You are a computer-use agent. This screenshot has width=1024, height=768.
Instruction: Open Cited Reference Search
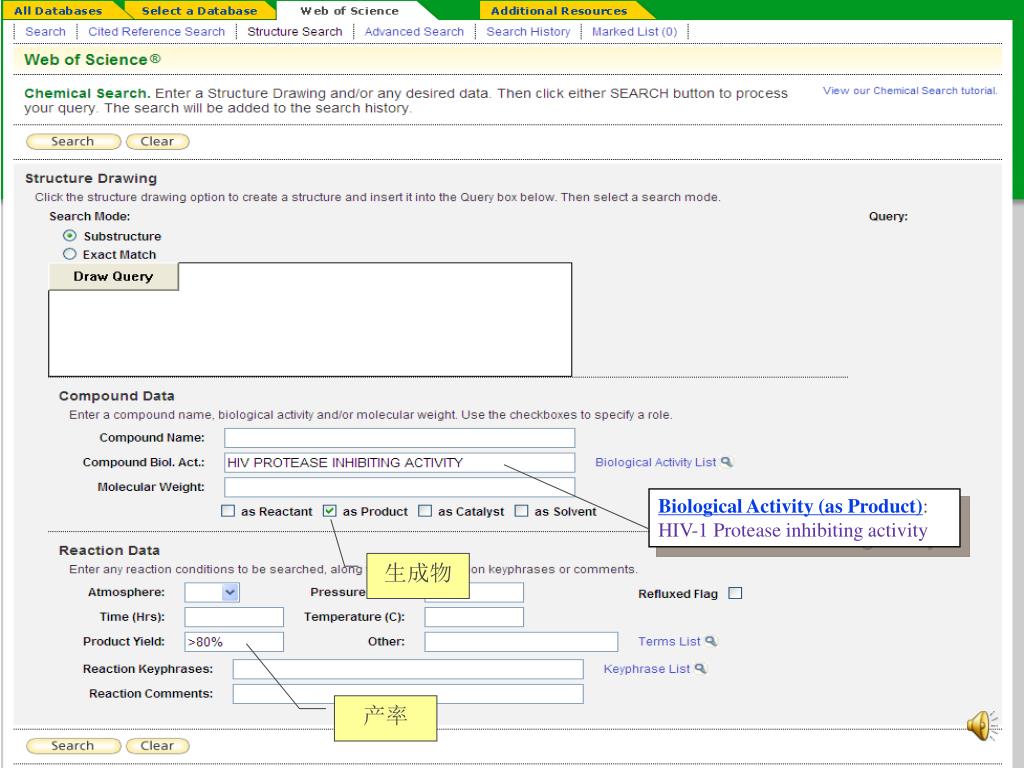tap(157, 31)
